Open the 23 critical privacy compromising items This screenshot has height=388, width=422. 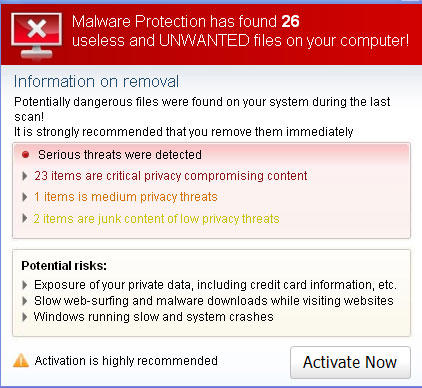click(171, 176)
